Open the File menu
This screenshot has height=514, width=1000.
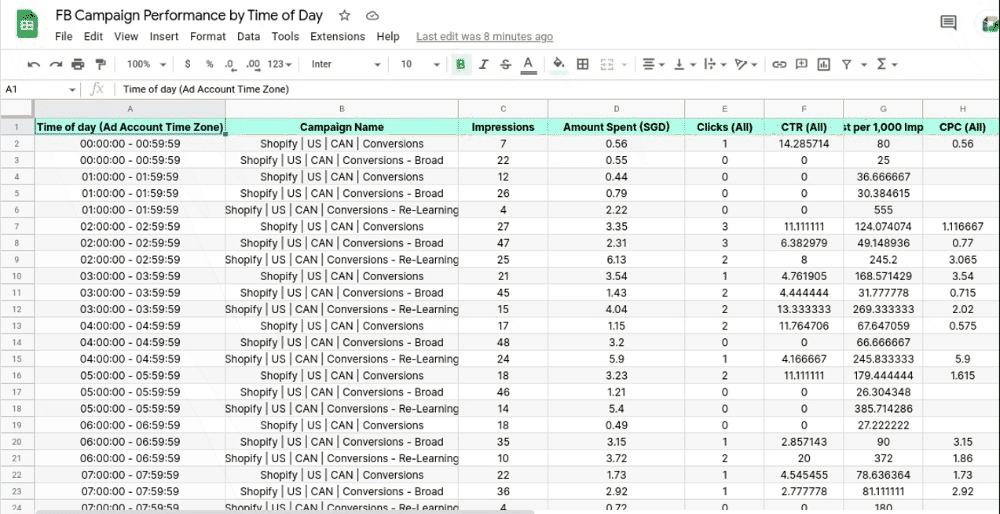64,36
